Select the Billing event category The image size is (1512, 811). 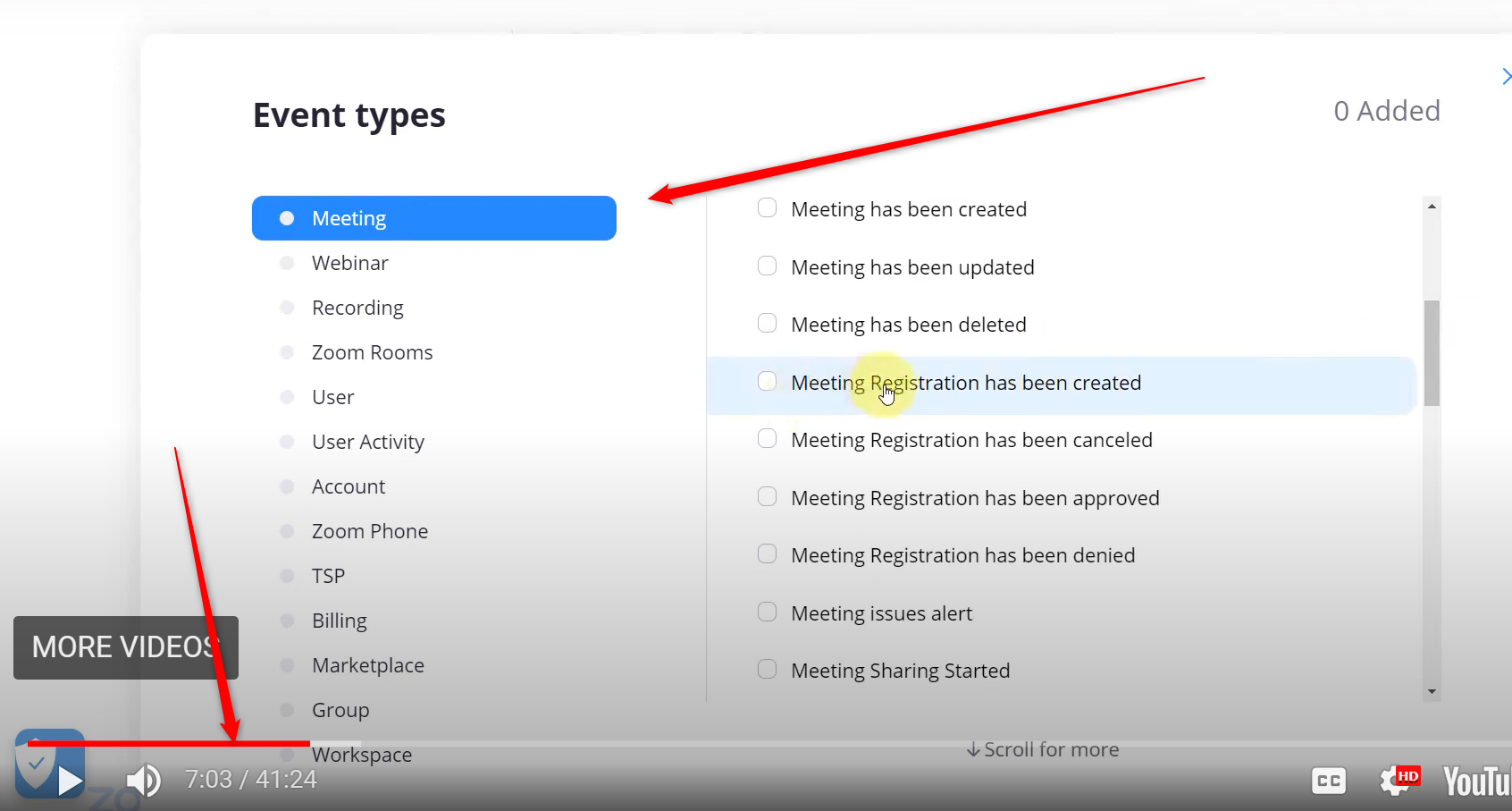(x=339, y=621)
